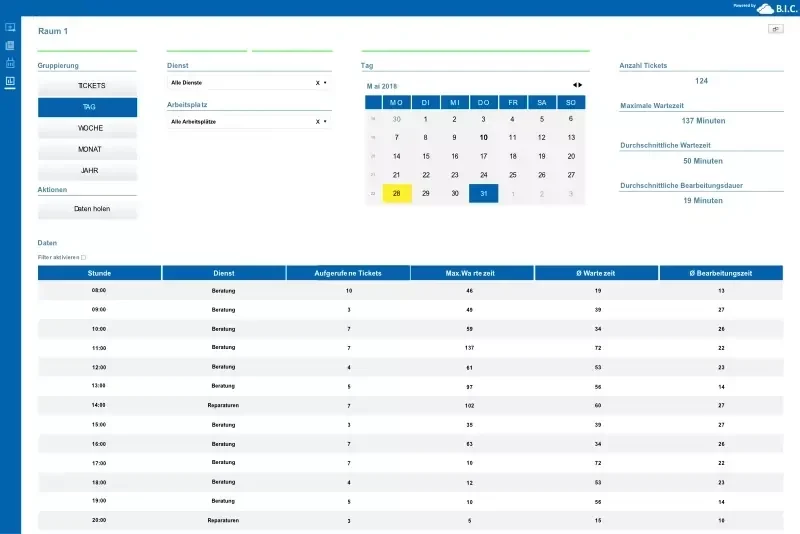Go to next month in calendar
Image resolution: width=800 pixels, height=534 pixels.
581,85
